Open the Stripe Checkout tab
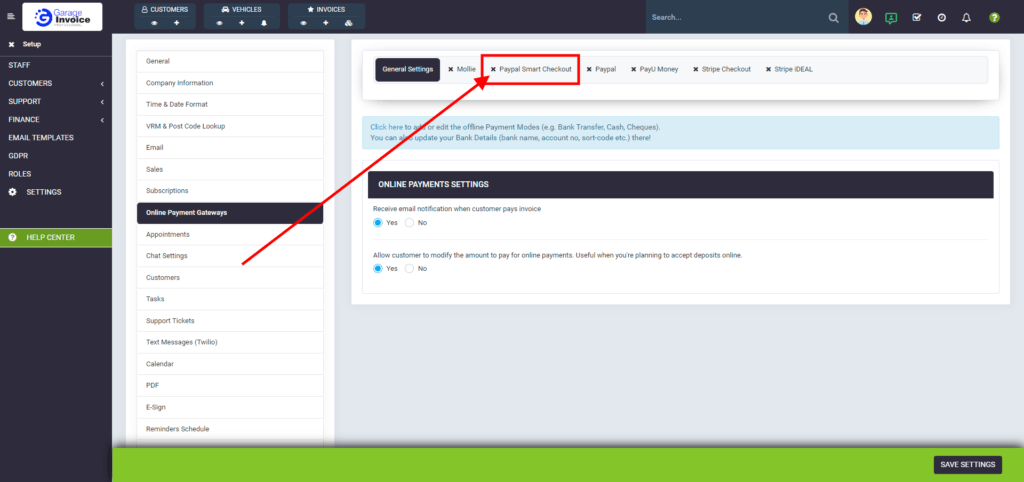This screenshot has height=482, width=1024. coord(722,69)
